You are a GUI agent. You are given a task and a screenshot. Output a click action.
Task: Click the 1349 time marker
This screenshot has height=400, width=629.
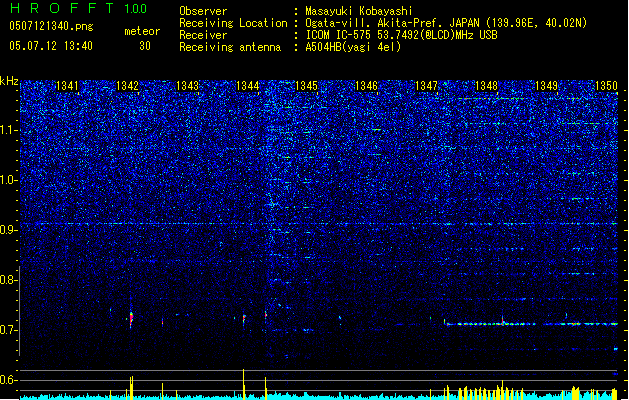tap(546, 86)
